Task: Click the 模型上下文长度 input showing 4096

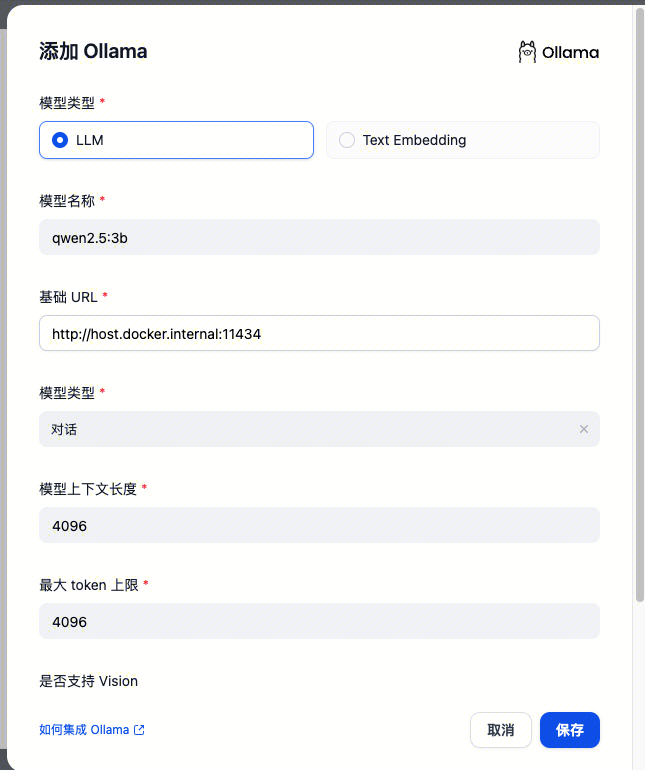Action: 319,525
